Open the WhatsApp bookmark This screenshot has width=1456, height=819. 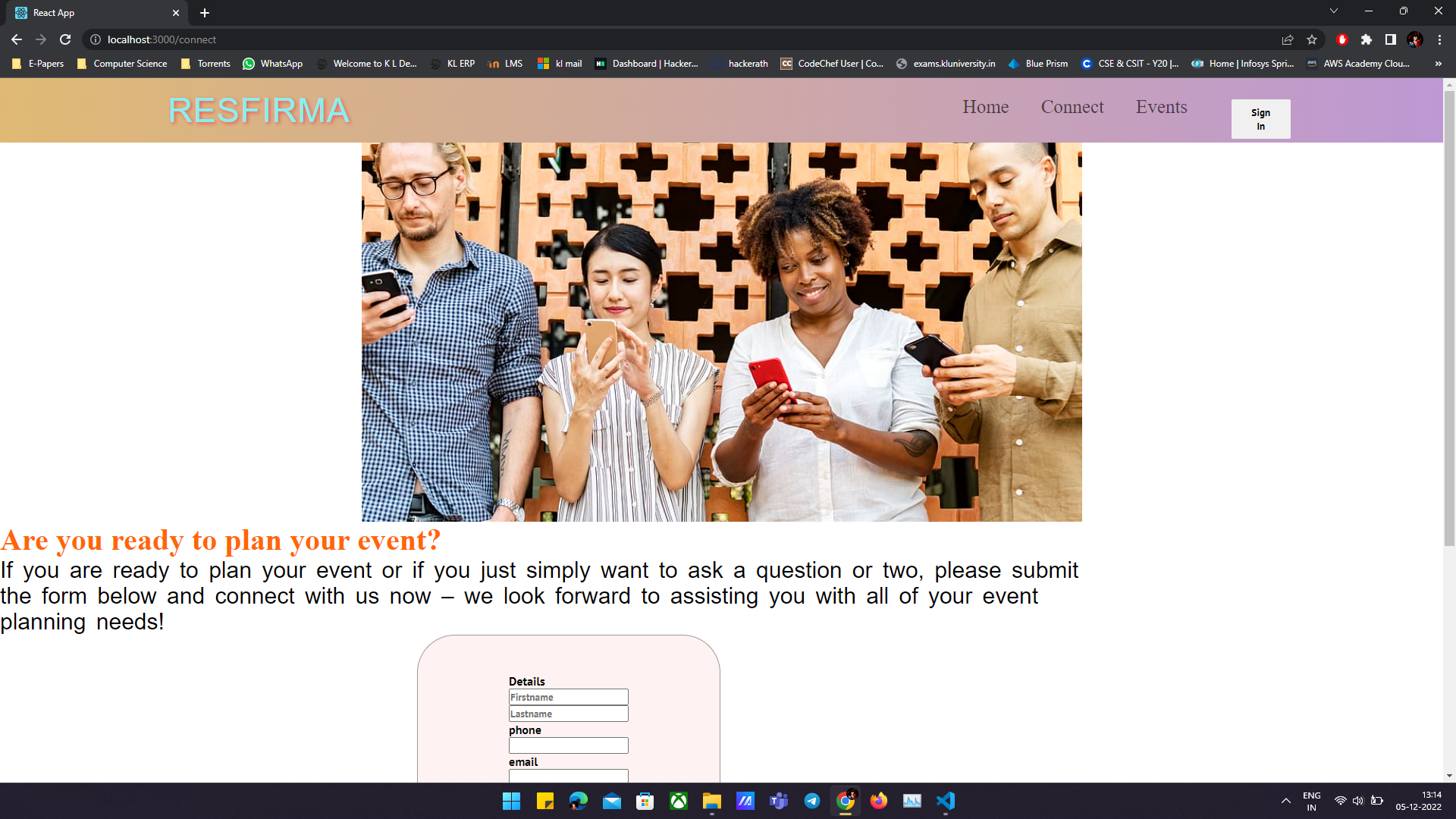272,64
